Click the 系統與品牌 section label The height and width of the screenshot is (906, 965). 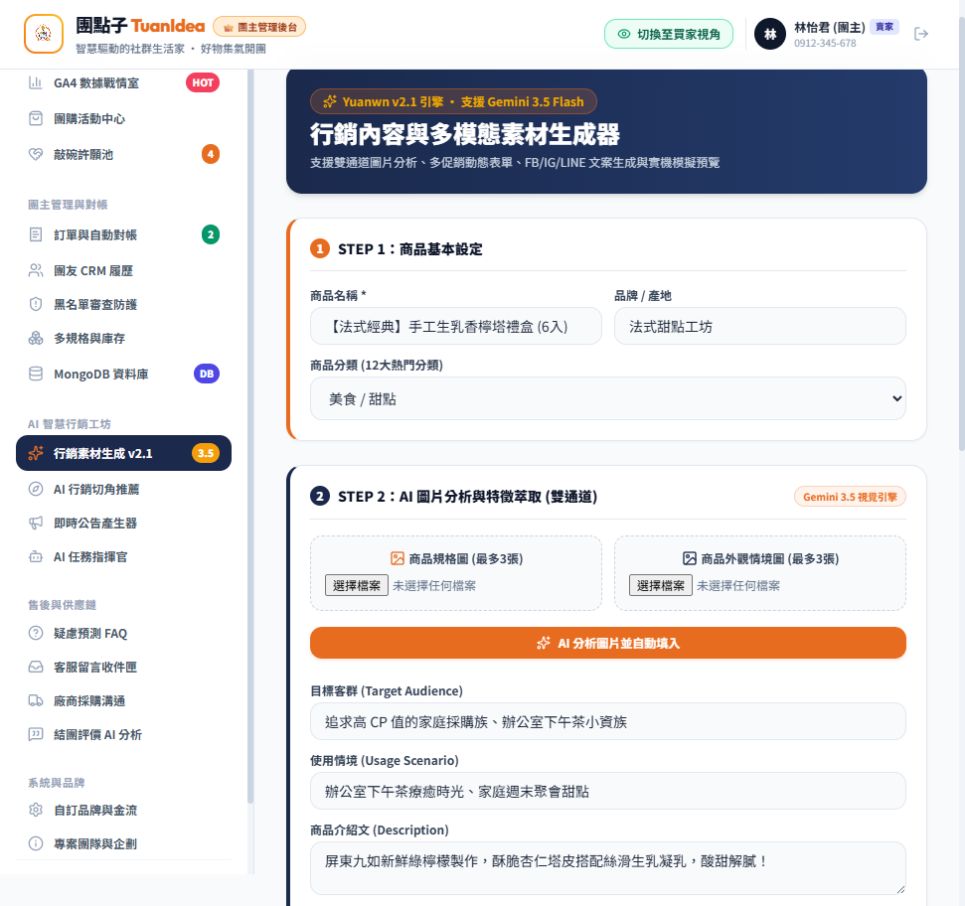[56, 783]
